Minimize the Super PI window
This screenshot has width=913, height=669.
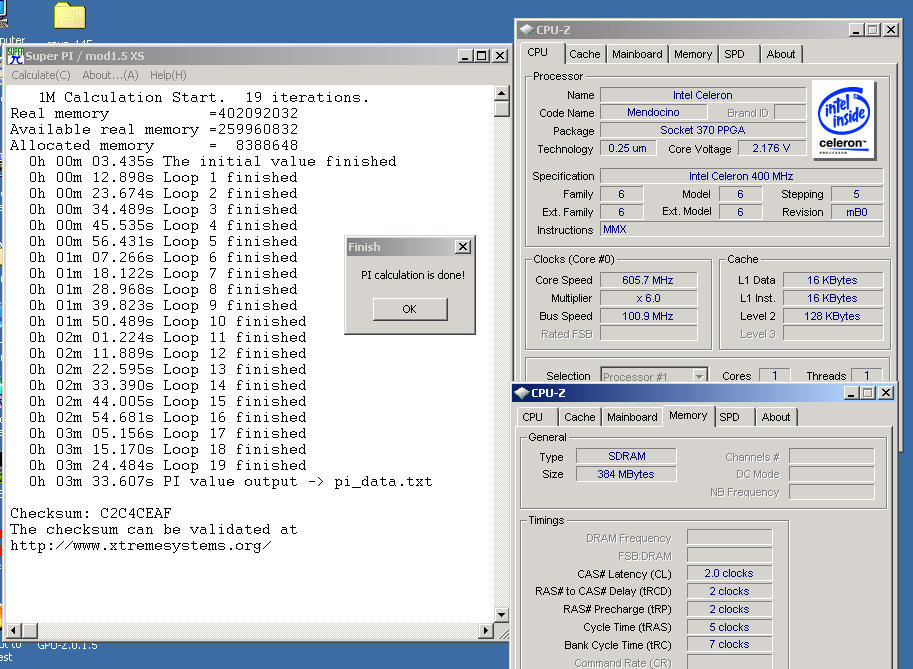coord(465,56)
